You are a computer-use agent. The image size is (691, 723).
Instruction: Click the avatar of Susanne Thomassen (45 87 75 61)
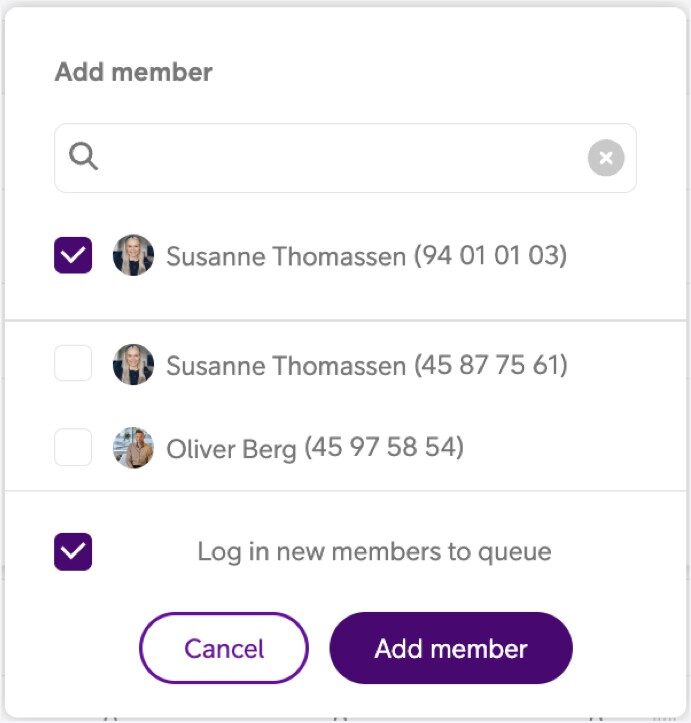133,365
